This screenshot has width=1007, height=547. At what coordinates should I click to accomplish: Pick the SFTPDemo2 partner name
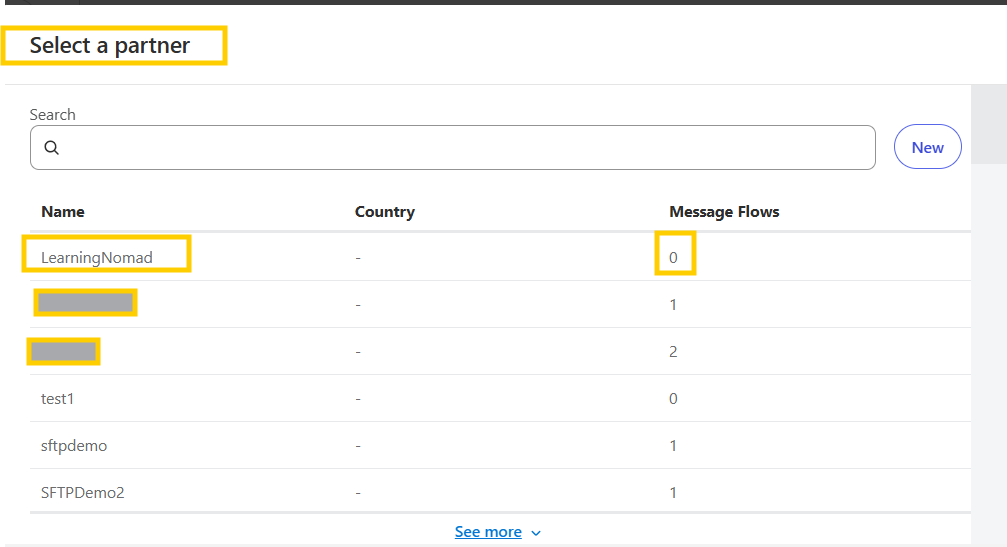tap(82, 493)
